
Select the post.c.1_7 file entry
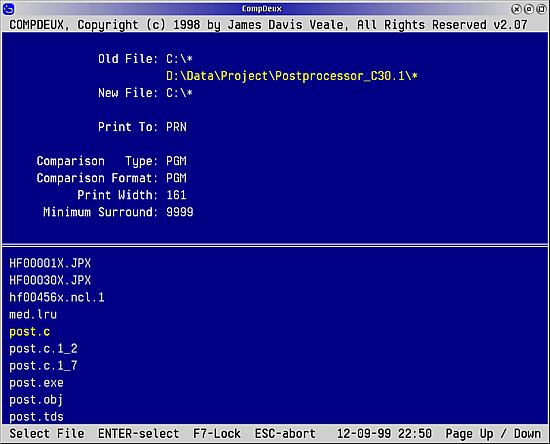point(43,365)
